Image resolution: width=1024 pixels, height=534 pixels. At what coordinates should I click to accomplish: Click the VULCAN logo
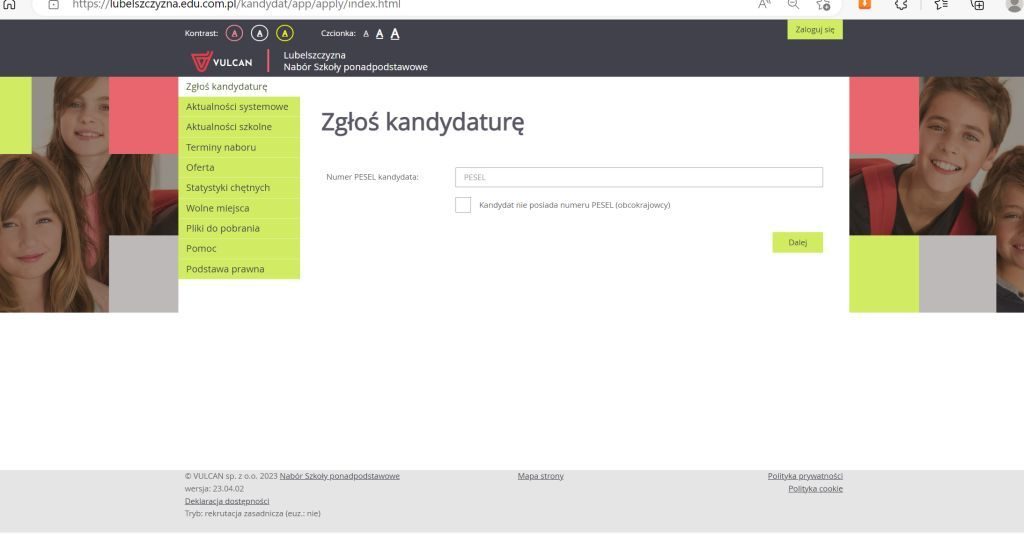click(x=222, y=62)
